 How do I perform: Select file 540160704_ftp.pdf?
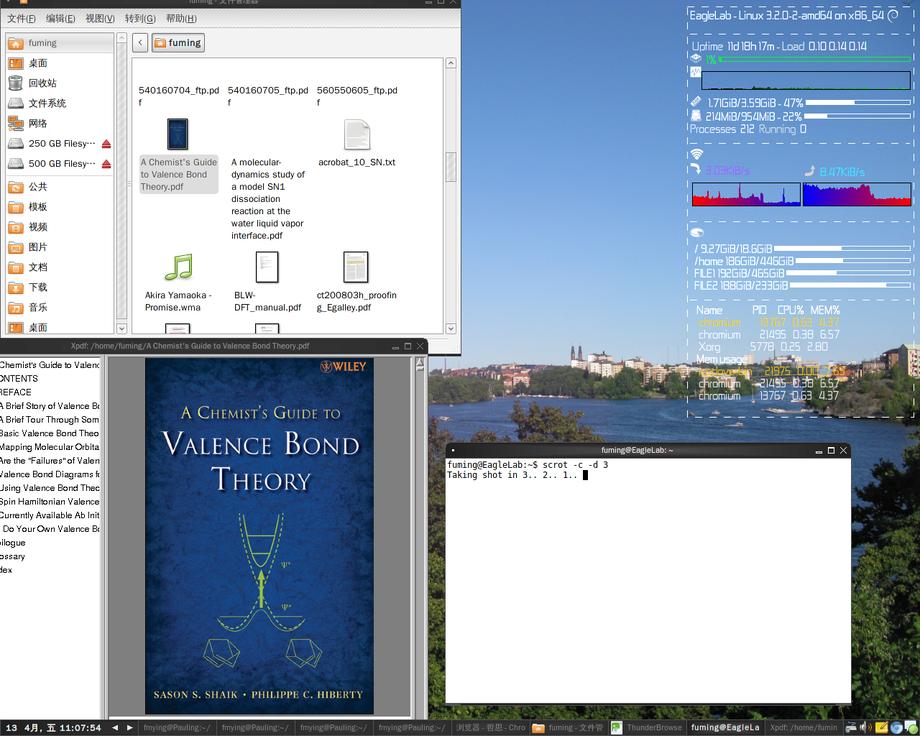tap(178, 96)
